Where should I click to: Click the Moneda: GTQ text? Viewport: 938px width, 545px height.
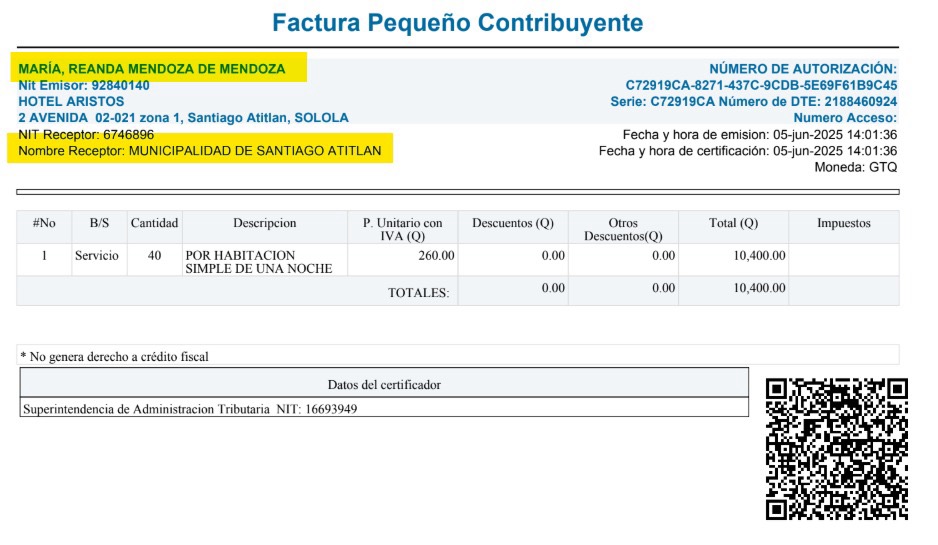coord(855,168)
